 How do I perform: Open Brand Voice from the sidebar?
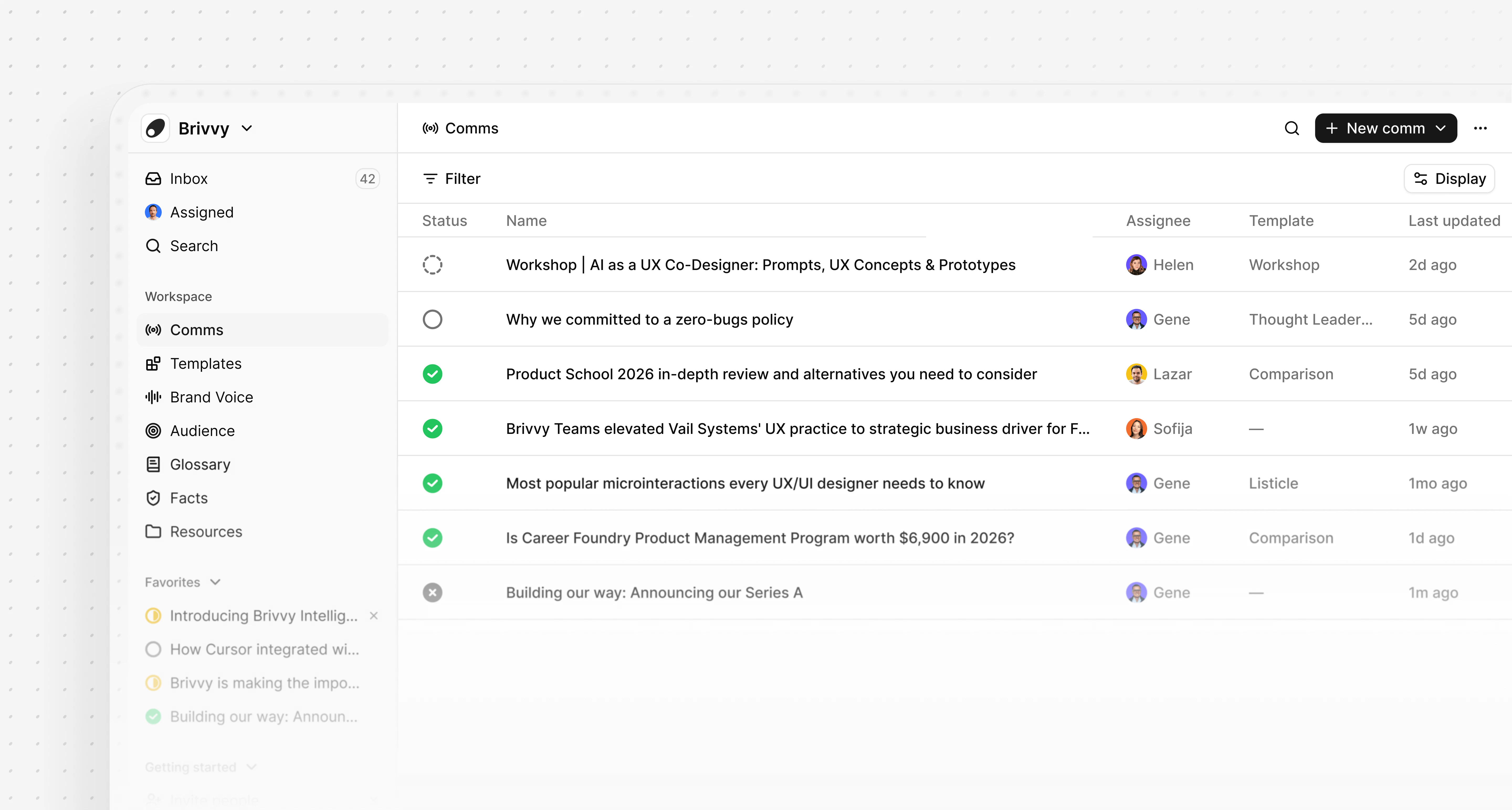(x=211, y=397)
